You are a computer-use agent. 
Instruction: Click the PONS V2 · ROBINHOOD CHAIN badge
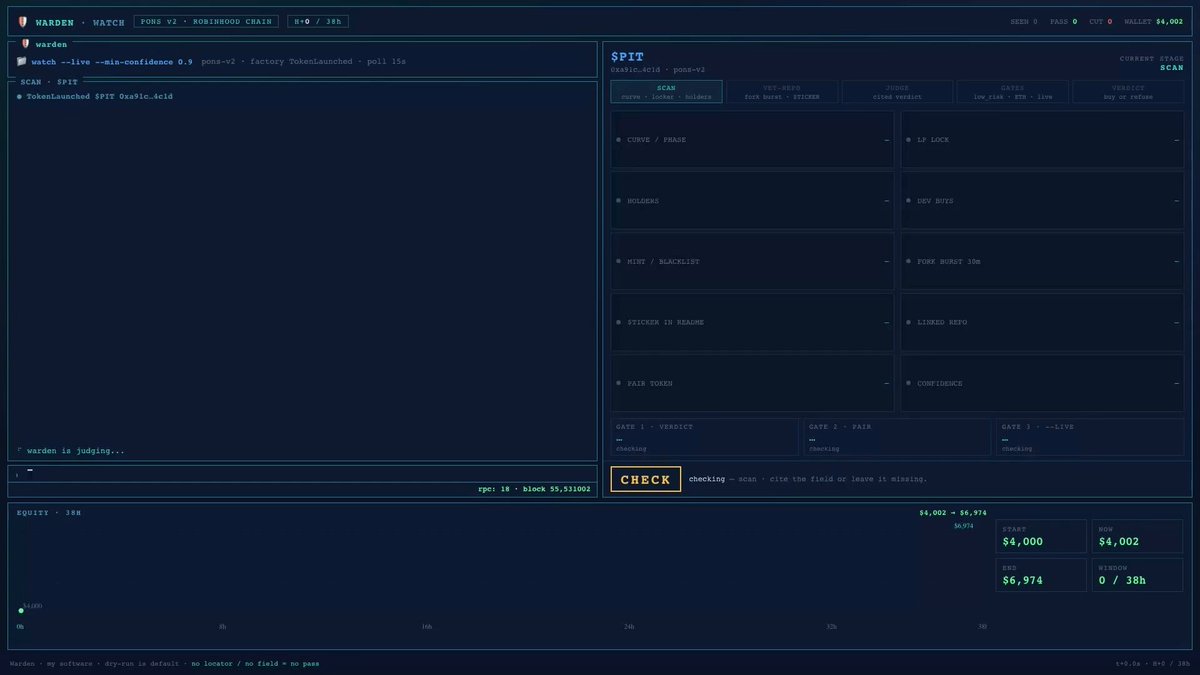tap(207, 21)
